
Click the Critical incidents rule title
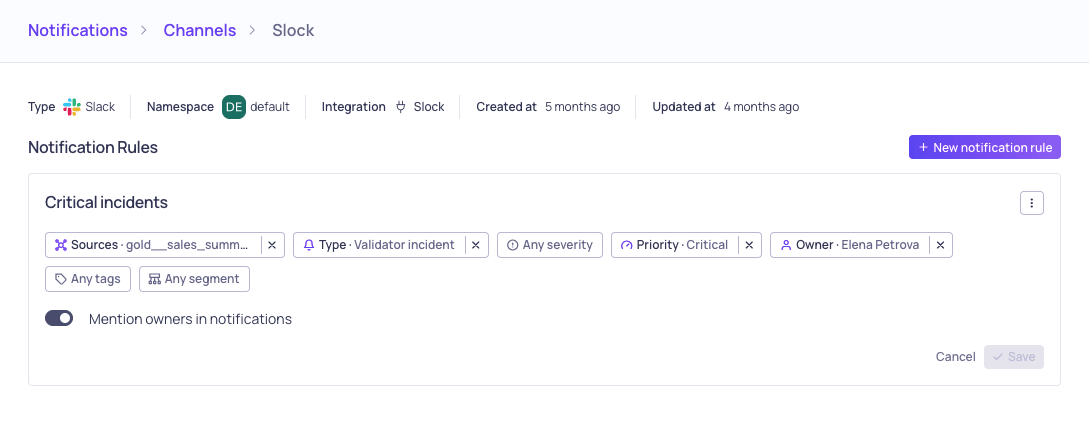pyautogui.click(x=106, y=203)
